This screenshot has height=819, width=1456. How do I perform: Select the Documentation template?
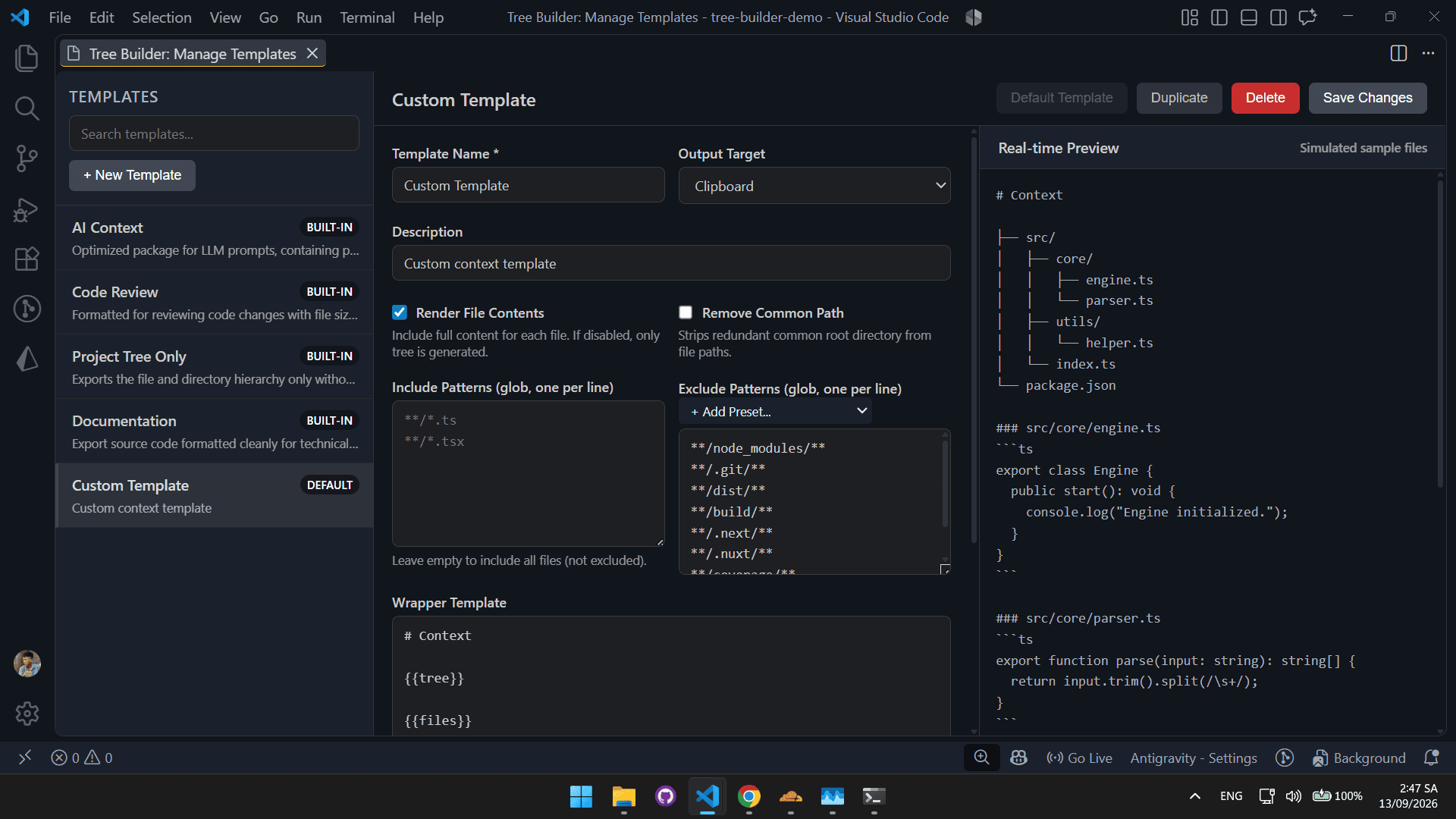215,431
